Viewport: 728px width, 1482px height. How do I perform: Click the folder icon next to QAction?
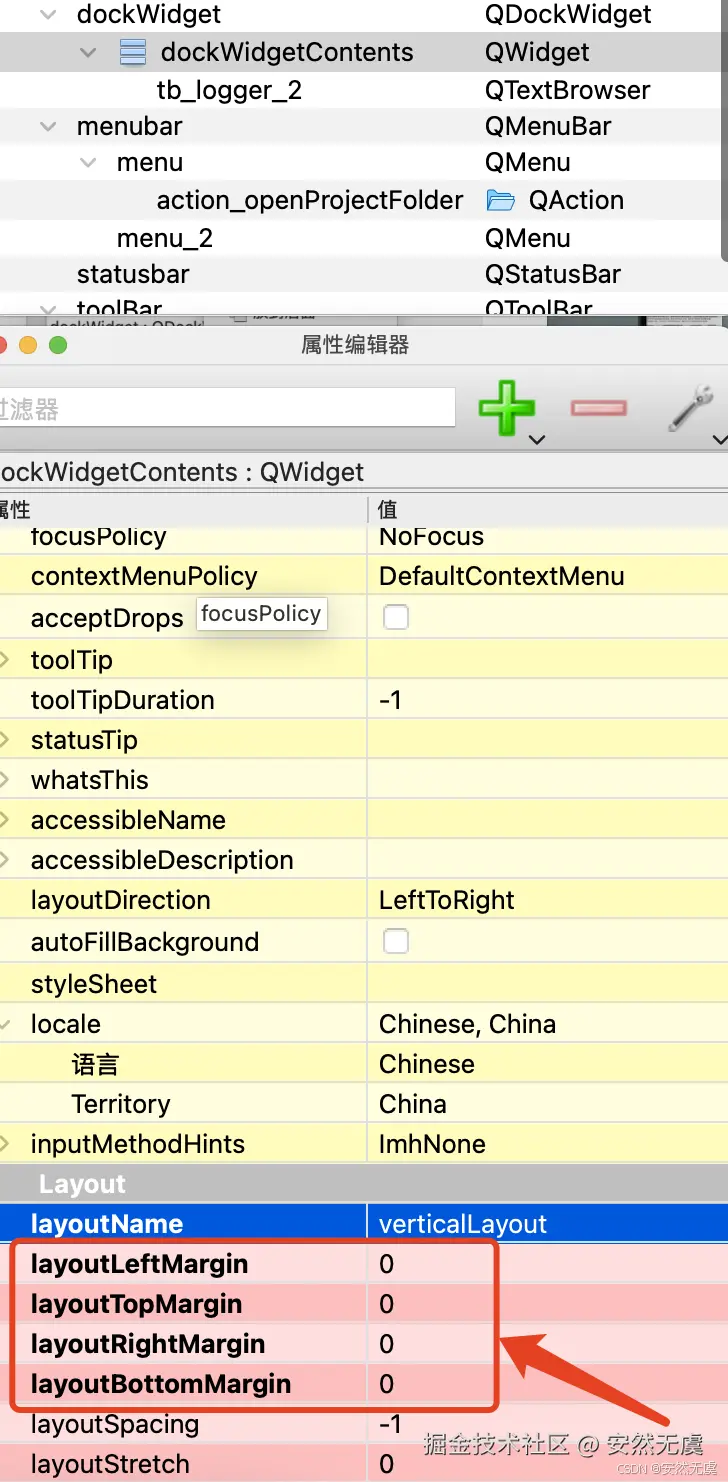[500, 201]
